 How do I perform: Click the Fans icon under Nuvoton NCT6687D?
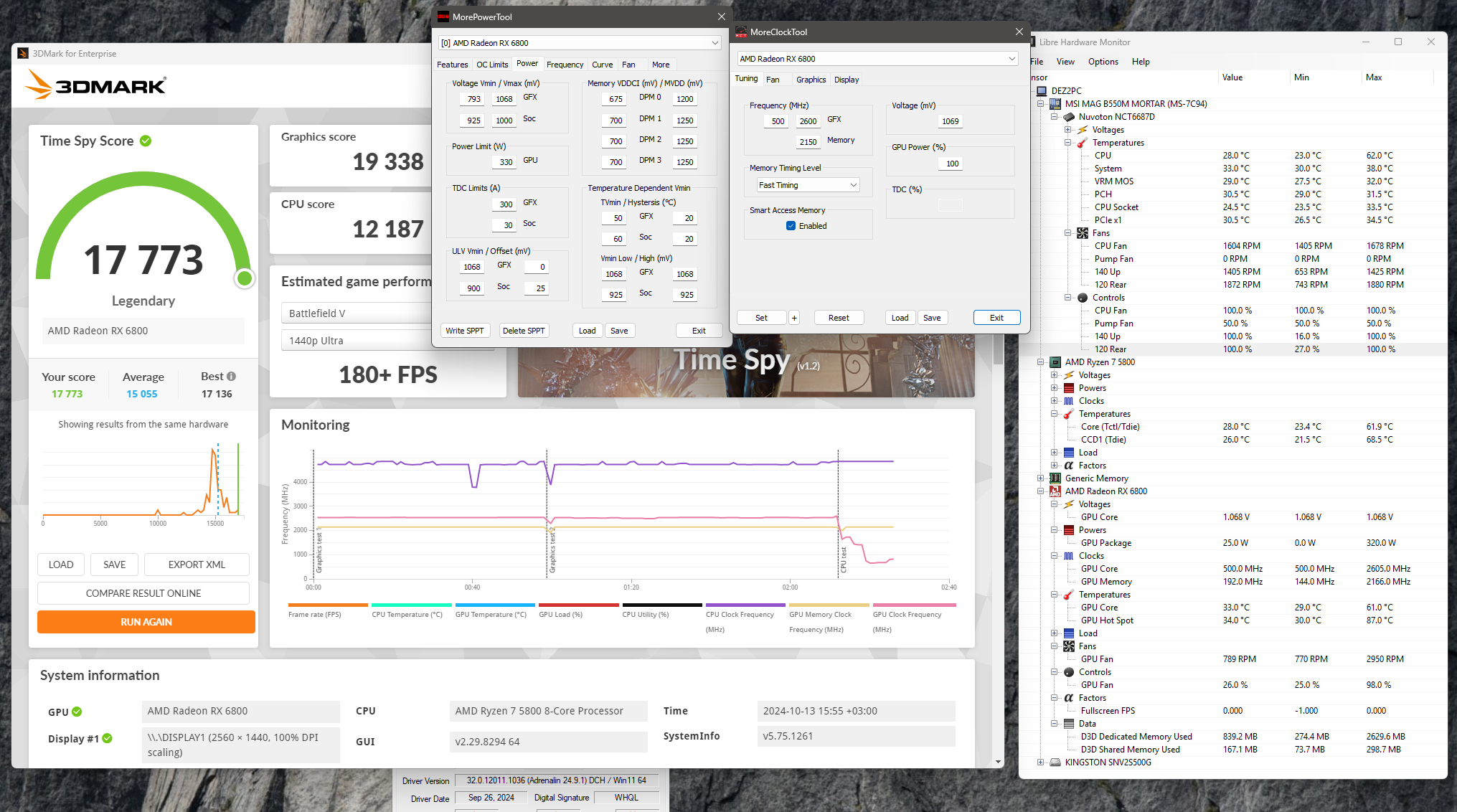1082,233
